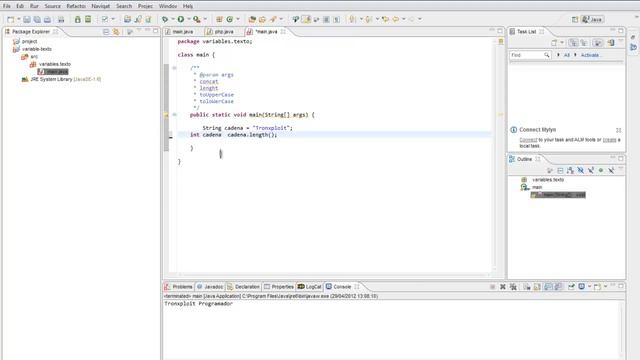Select variables.texto package in Package Explorer
The height and width of the screenshot is (360, 640).
point(55,64)
